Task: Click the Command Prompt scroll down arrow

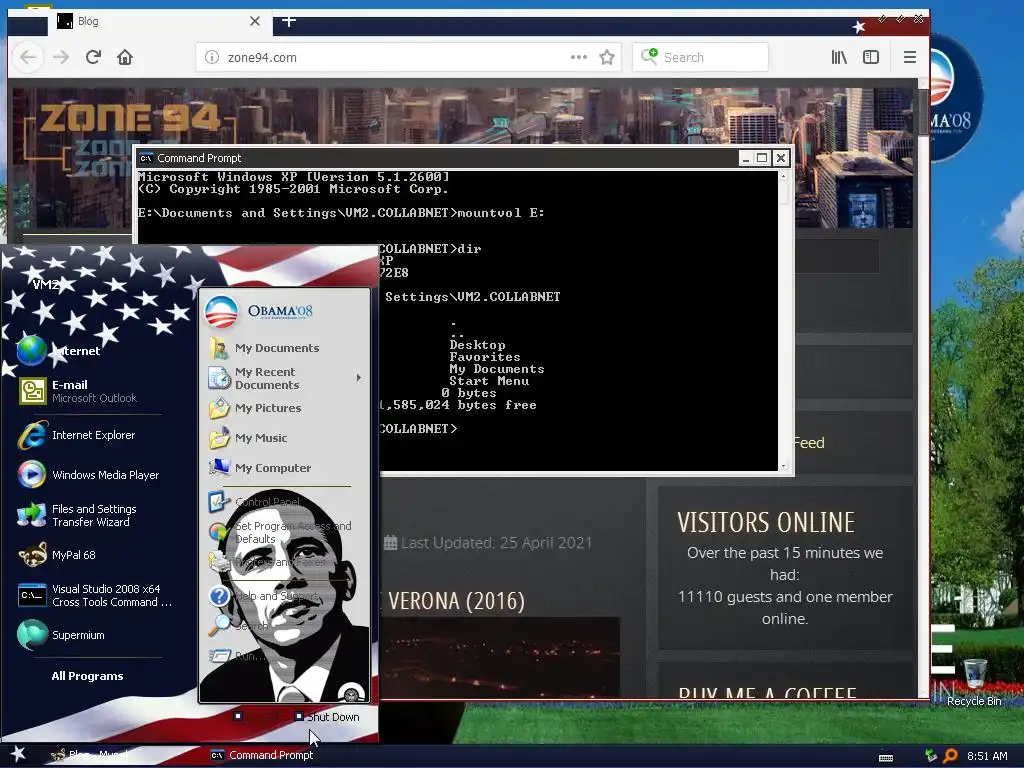Action: pos(784,466)
